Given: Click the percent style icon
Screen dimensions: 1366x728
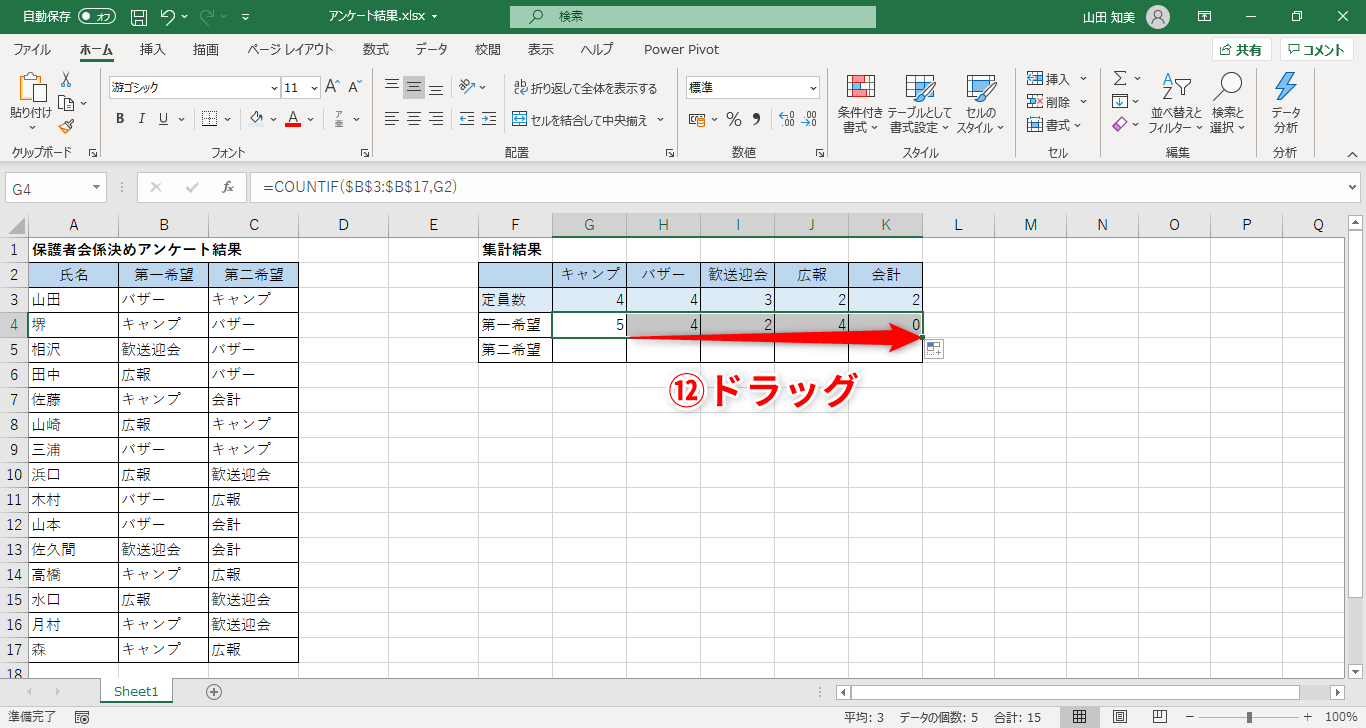Looking at the screenshot, I should [734, 119].
